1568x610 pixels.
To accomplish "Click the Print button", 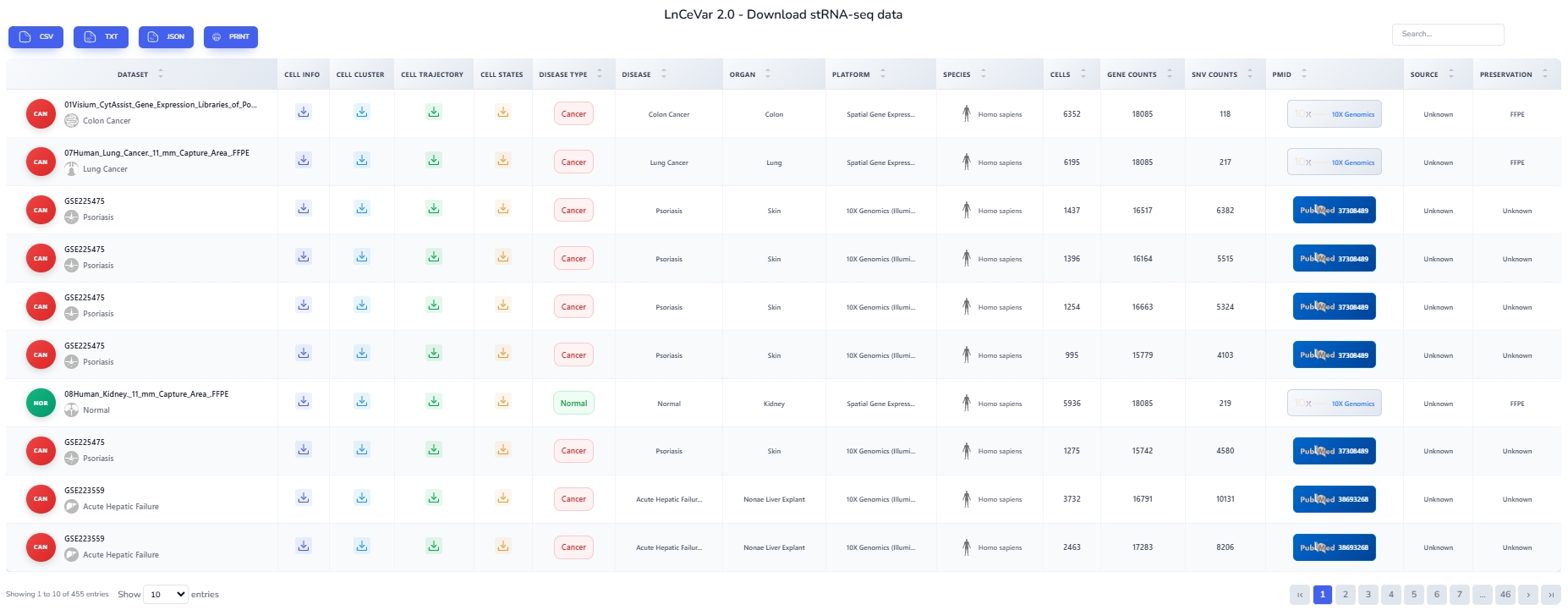I will coord(230,37).
